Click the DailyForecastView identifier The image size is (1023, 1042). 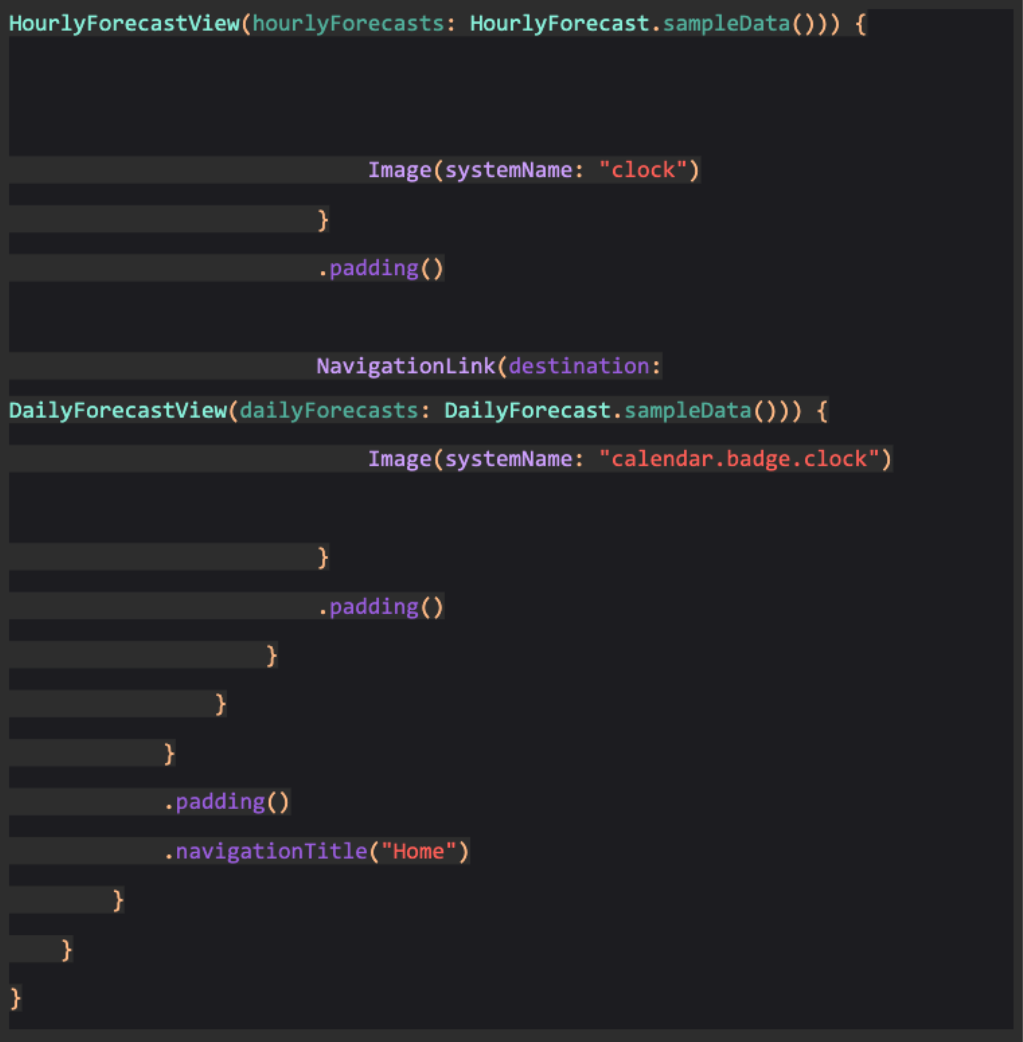(118, 410)
